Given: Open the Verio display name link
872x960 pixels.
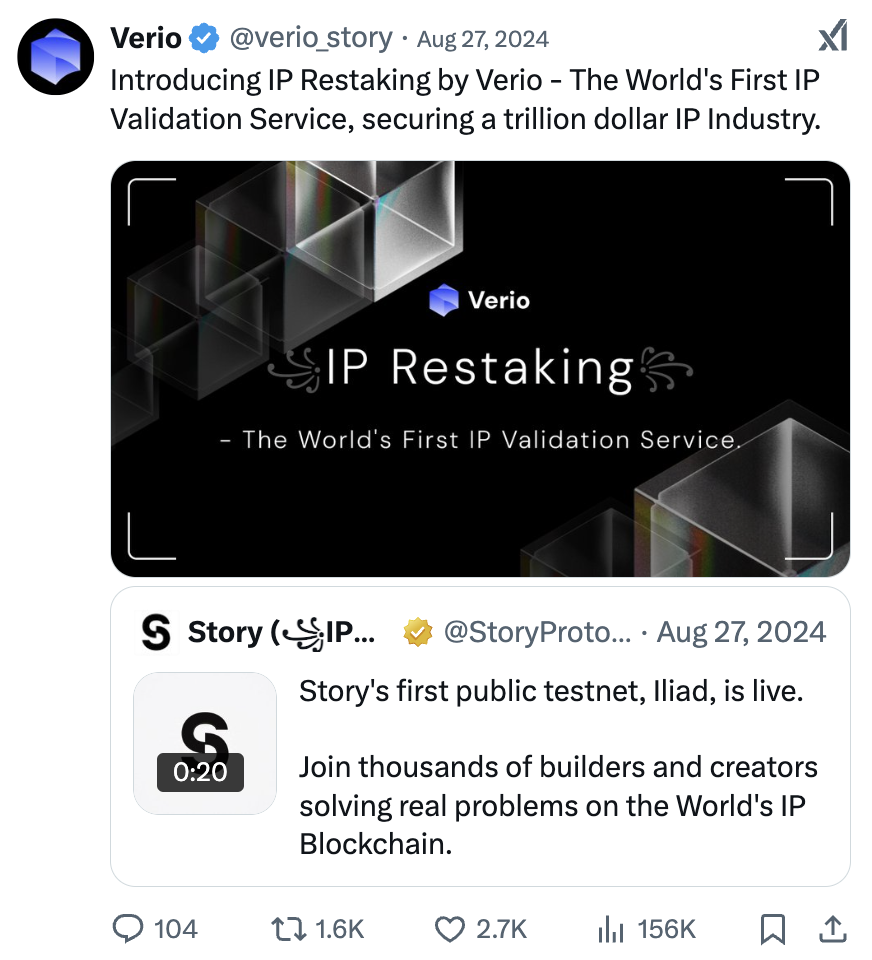Looking at the screenshot, I should pyautogui.click(x=146, y=39).
